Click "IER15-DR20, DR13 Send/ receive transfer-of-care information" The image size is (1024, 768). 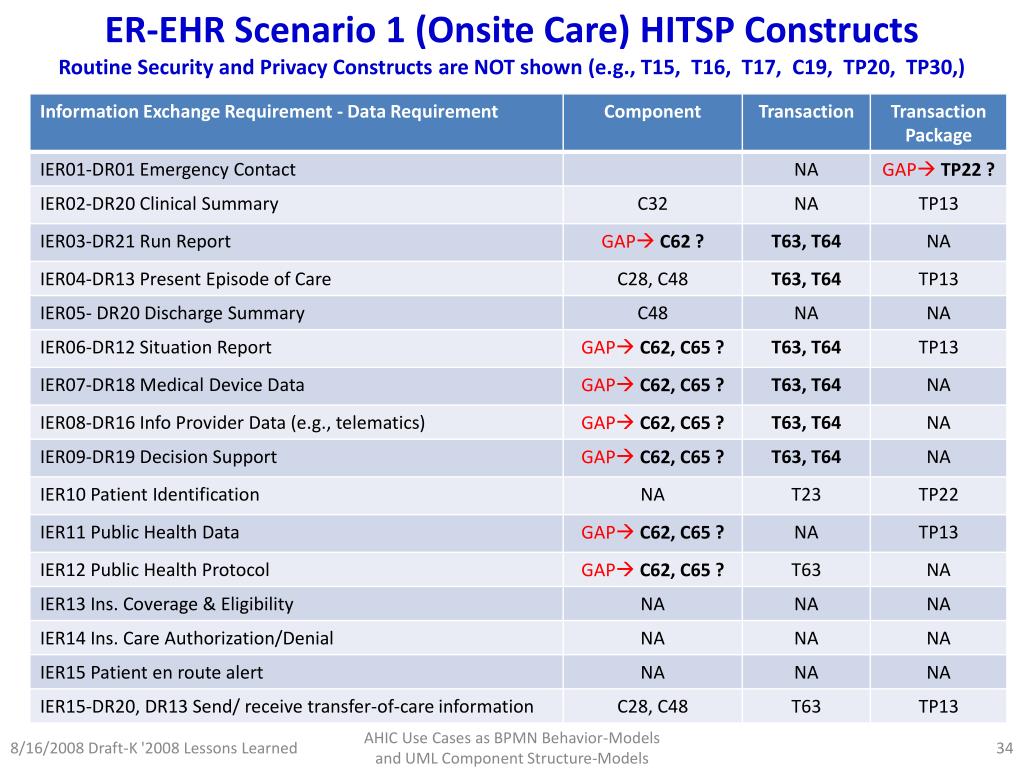(x=287, y=707)
